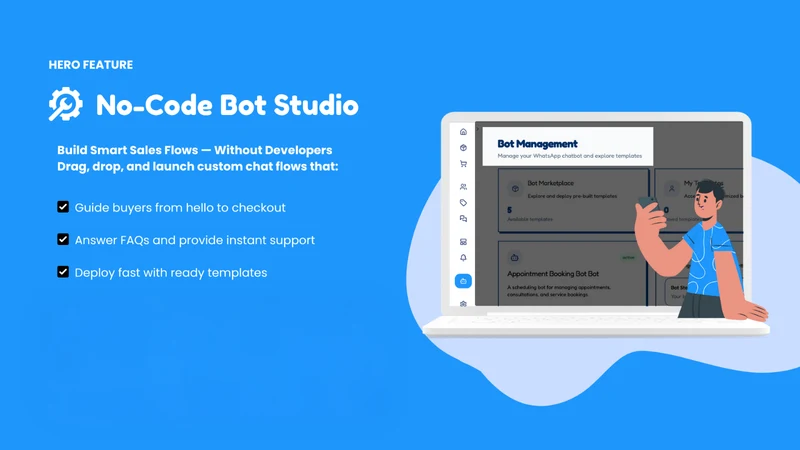The width and height of the screenshot is (800, 450).
Task: Click the storefront sidebar icon
Action: click(x=463, y=241)
